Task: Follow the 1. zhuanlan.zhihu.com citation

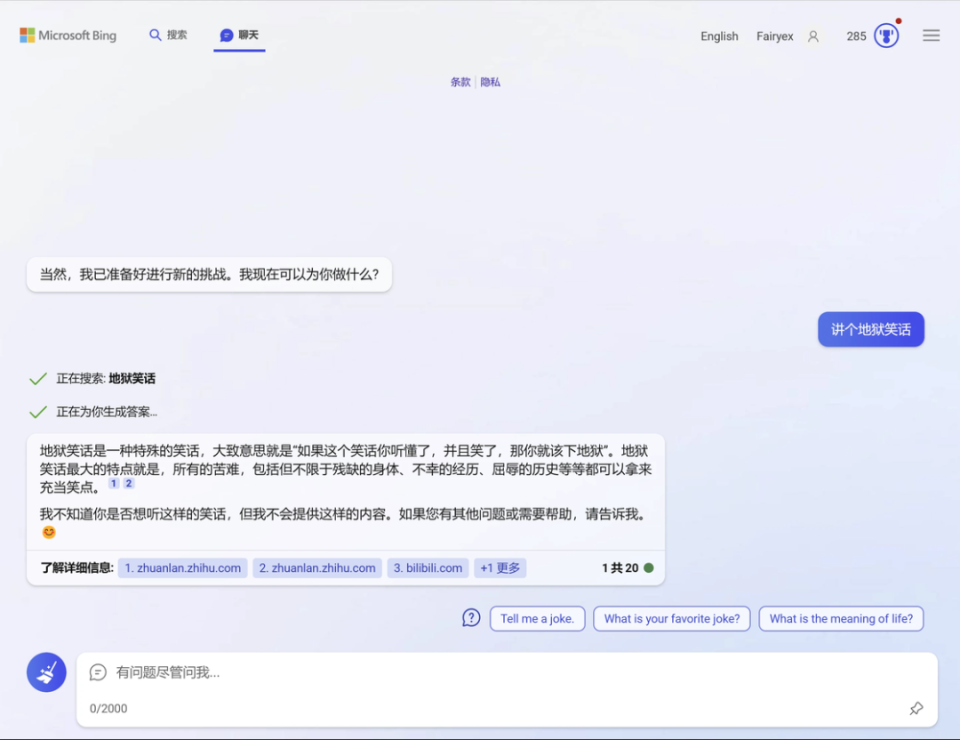Action: 182,567
